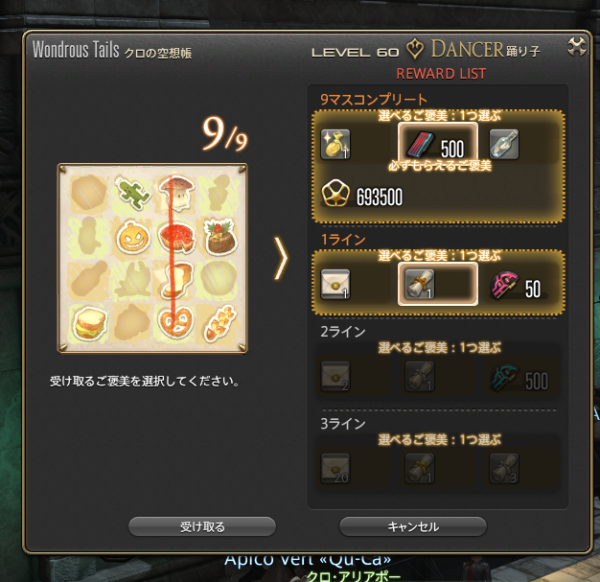The image size is (600, 582).
Task: Click the greyed envelope in 2ライン
Action: (x=335, y=376)
